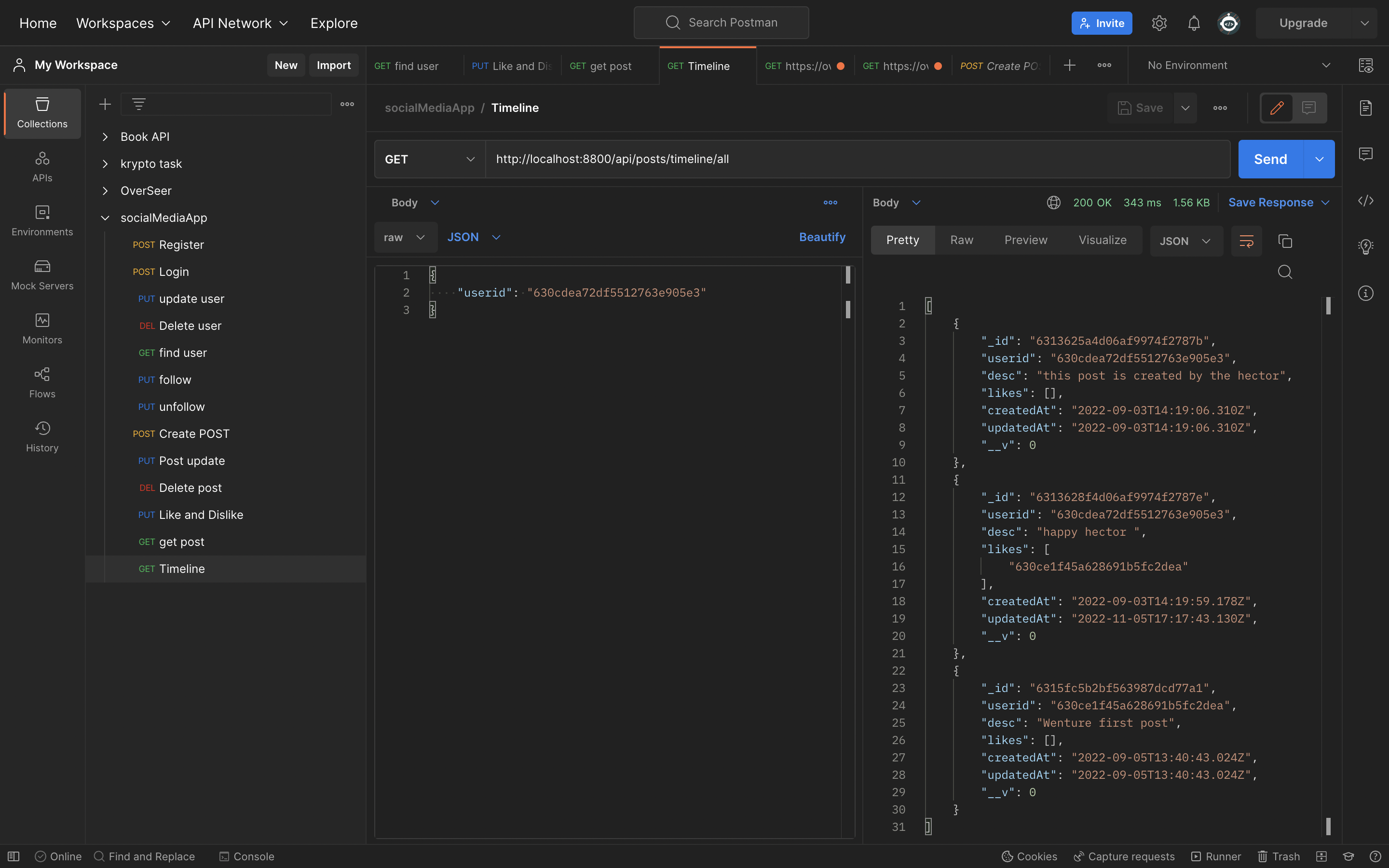Expand the Book API collection
The height and width of the screenshot is (868, 1389).
click(105, 136)
